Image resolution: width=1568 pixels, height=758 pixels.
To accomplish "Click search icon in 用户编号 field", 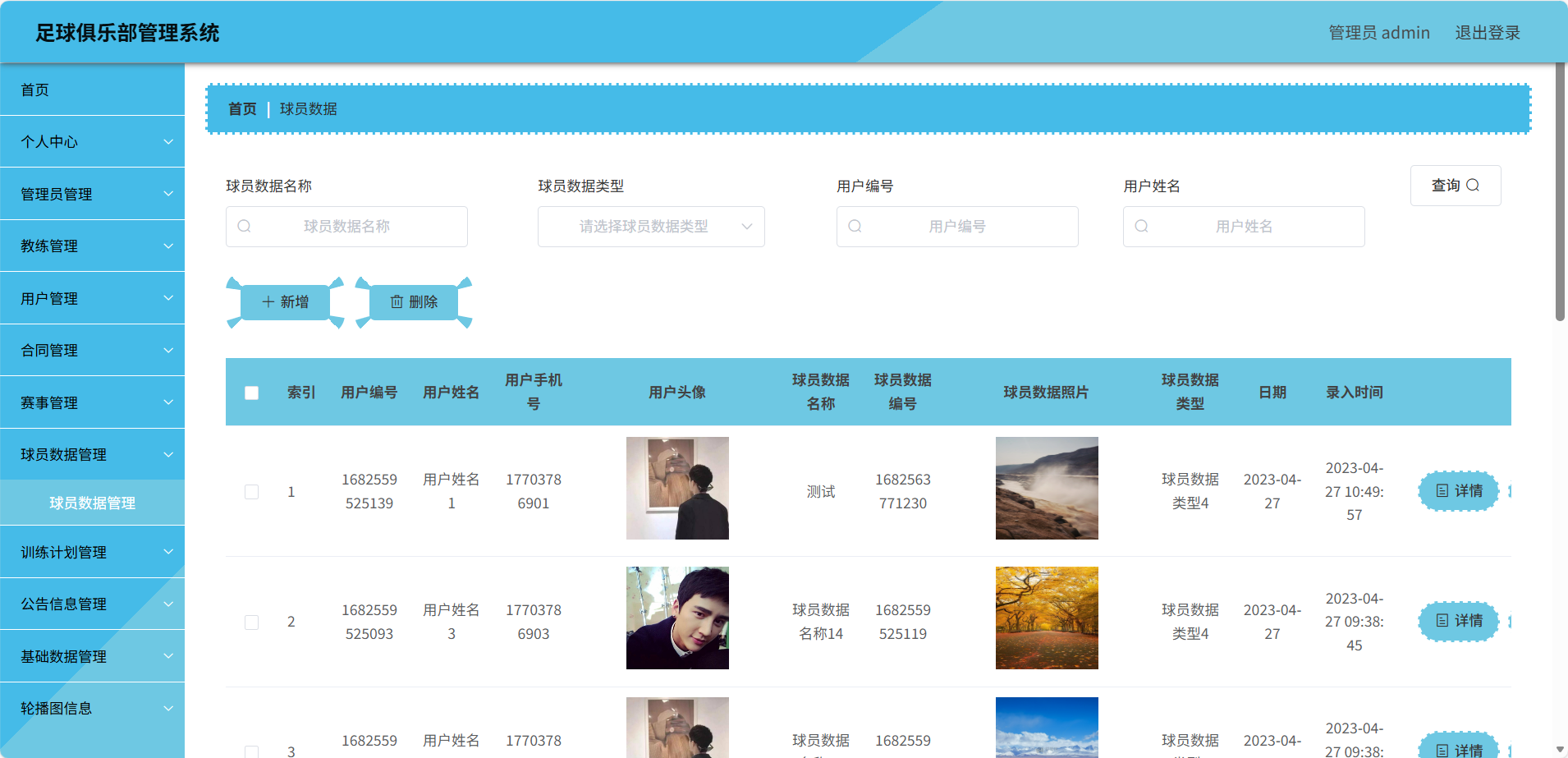I will (855, 226).
